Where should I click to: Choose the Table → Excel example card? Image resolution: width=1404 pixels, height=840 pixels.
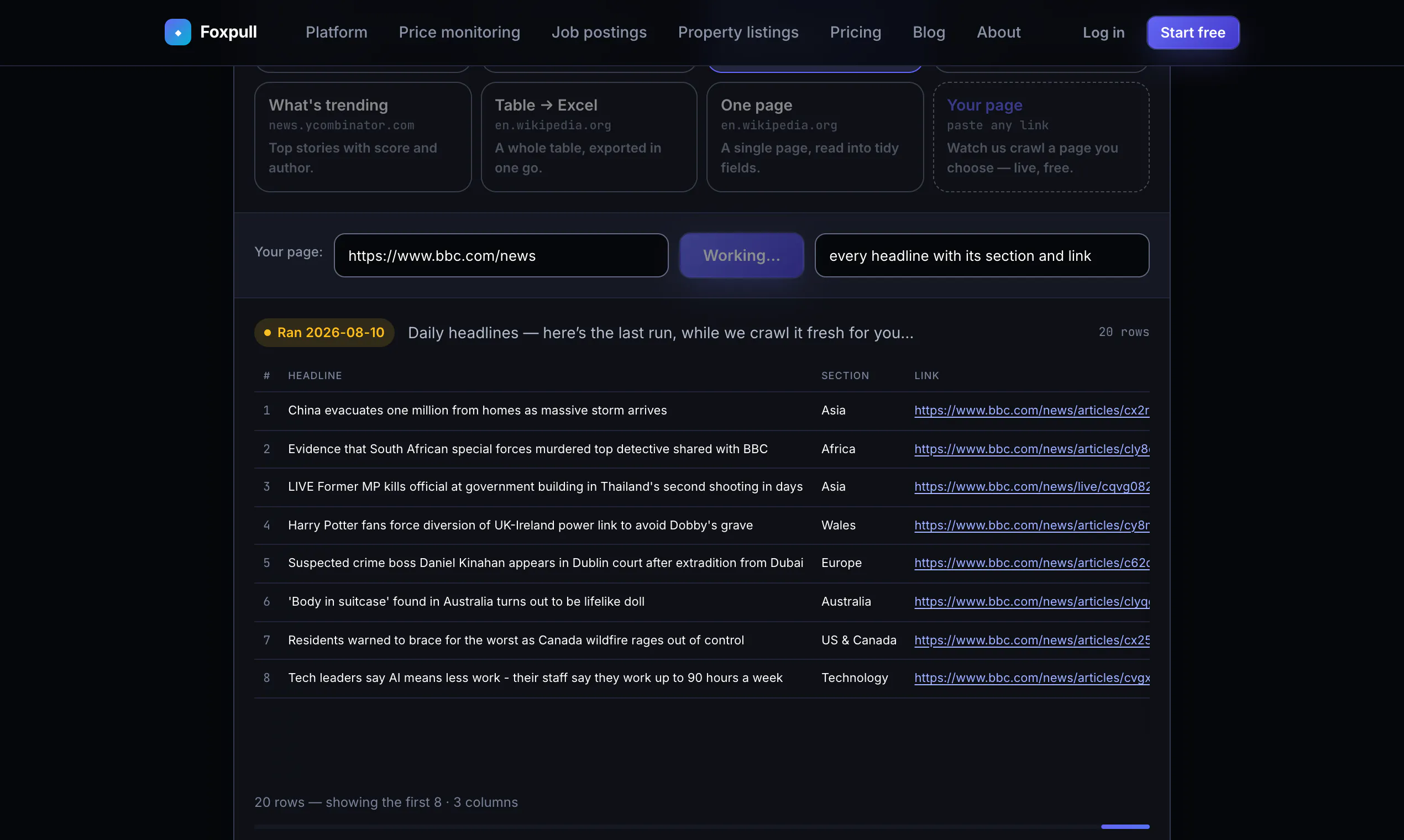(589, 137)
